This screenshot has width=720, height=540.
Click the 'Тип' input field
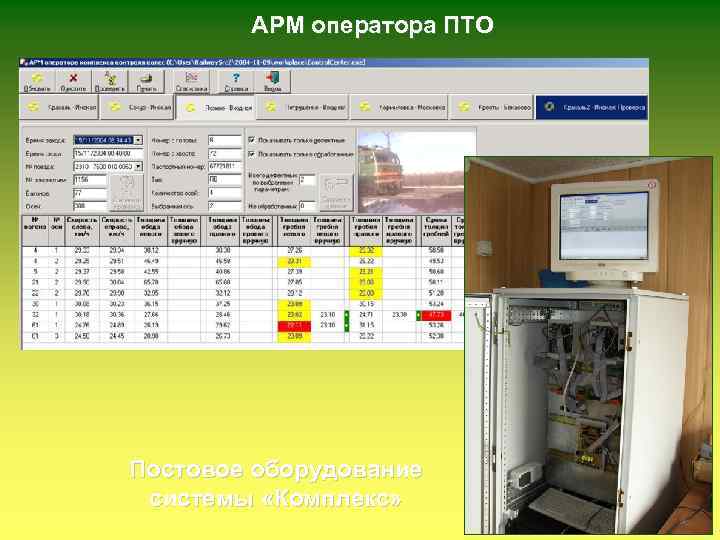point(225,180)
